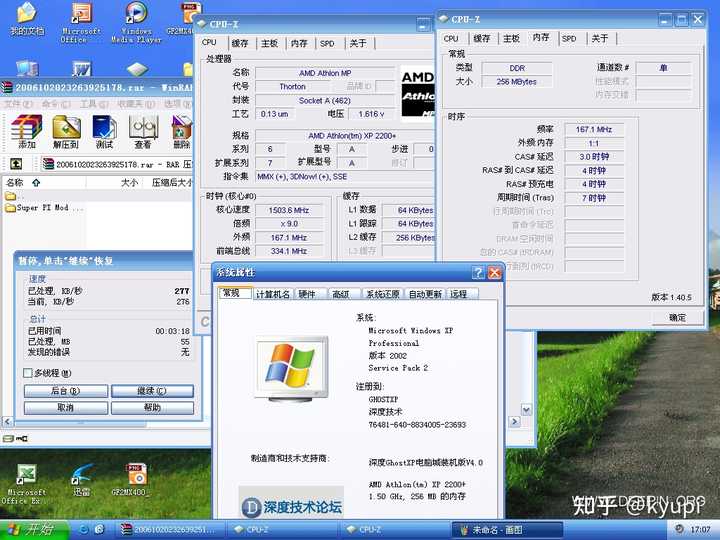Click 确定 button in right CPU-Z window
720x540 pixels.
click(677, 317)
